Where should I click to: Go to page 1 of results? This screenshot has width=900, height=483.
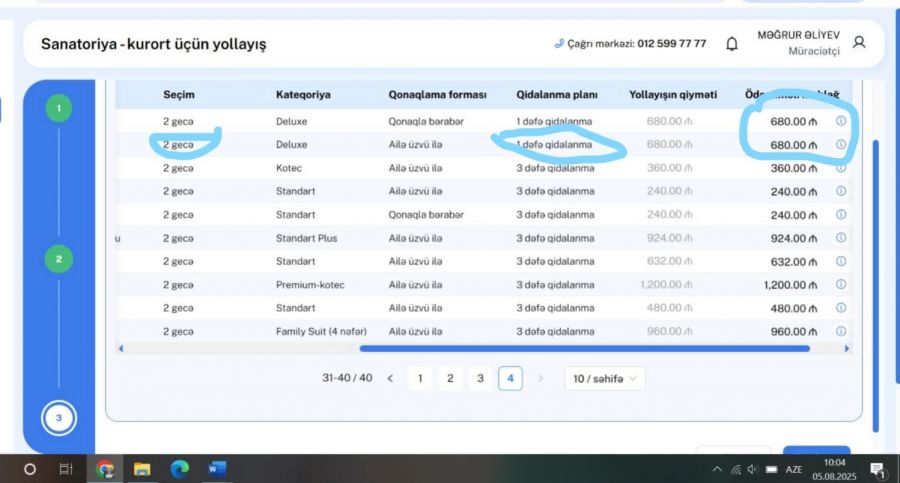click(x=420, y=378)
